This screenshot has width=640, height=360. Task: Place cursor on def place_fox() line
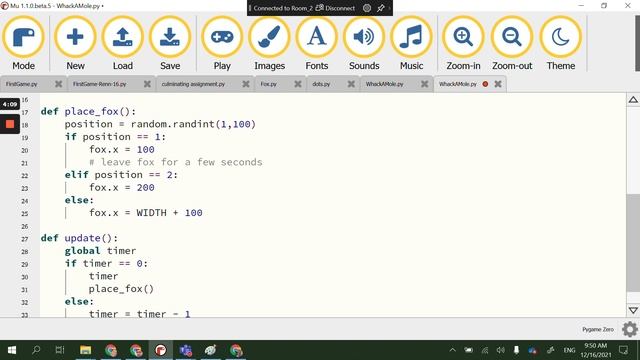pyautogui.click(x=88, y=111)
